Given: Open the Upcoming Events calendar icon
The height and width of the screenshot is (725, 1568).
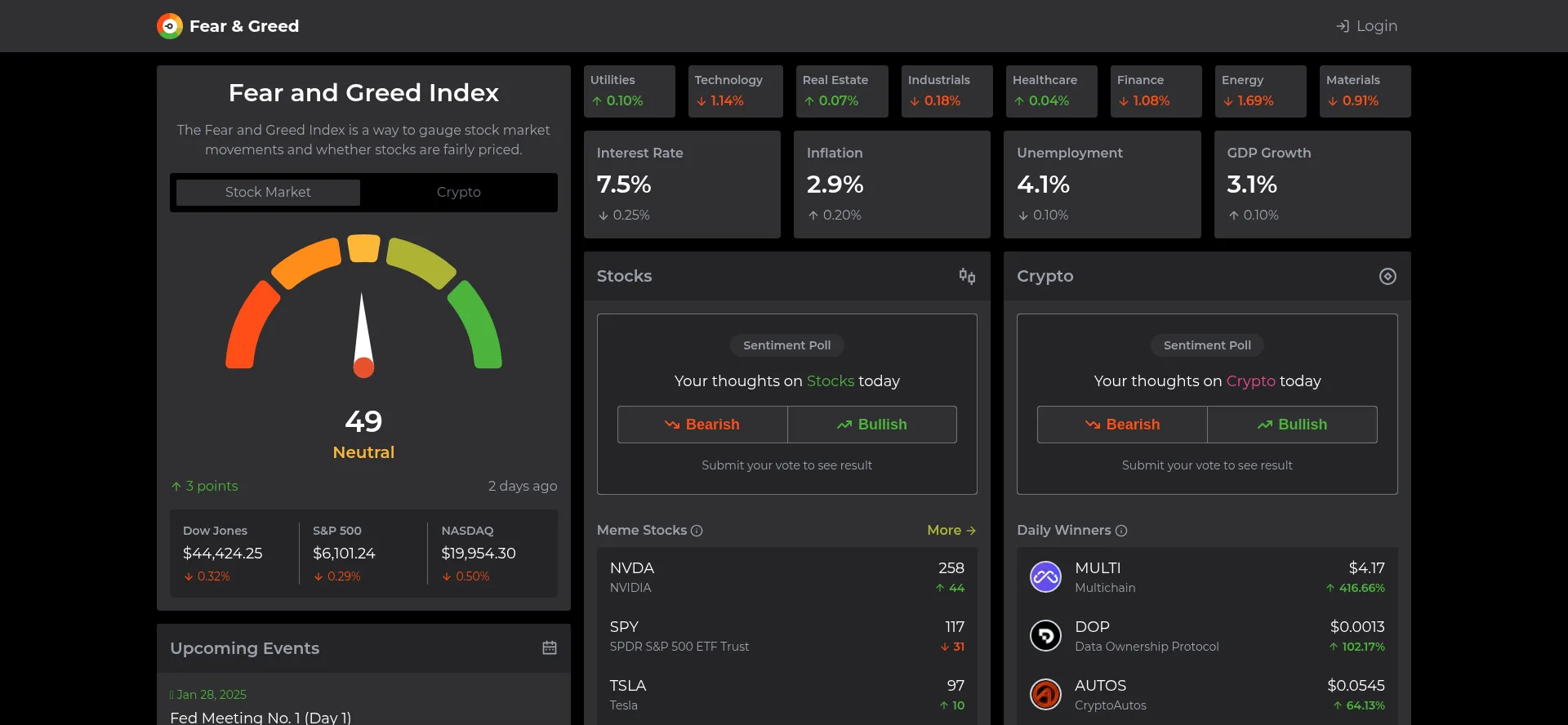Looking at the screenshot, I should 550,647.
